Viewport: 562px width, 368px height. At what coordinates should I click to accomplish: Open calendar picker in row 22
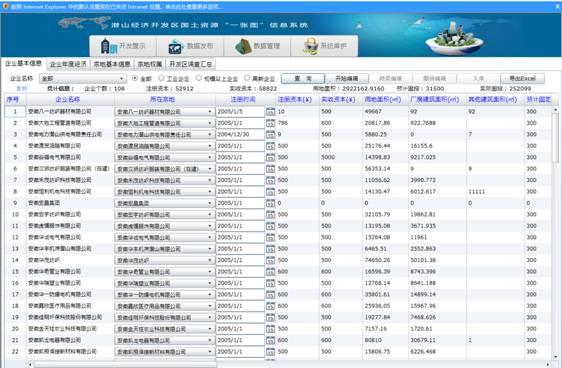coord(270,352)
